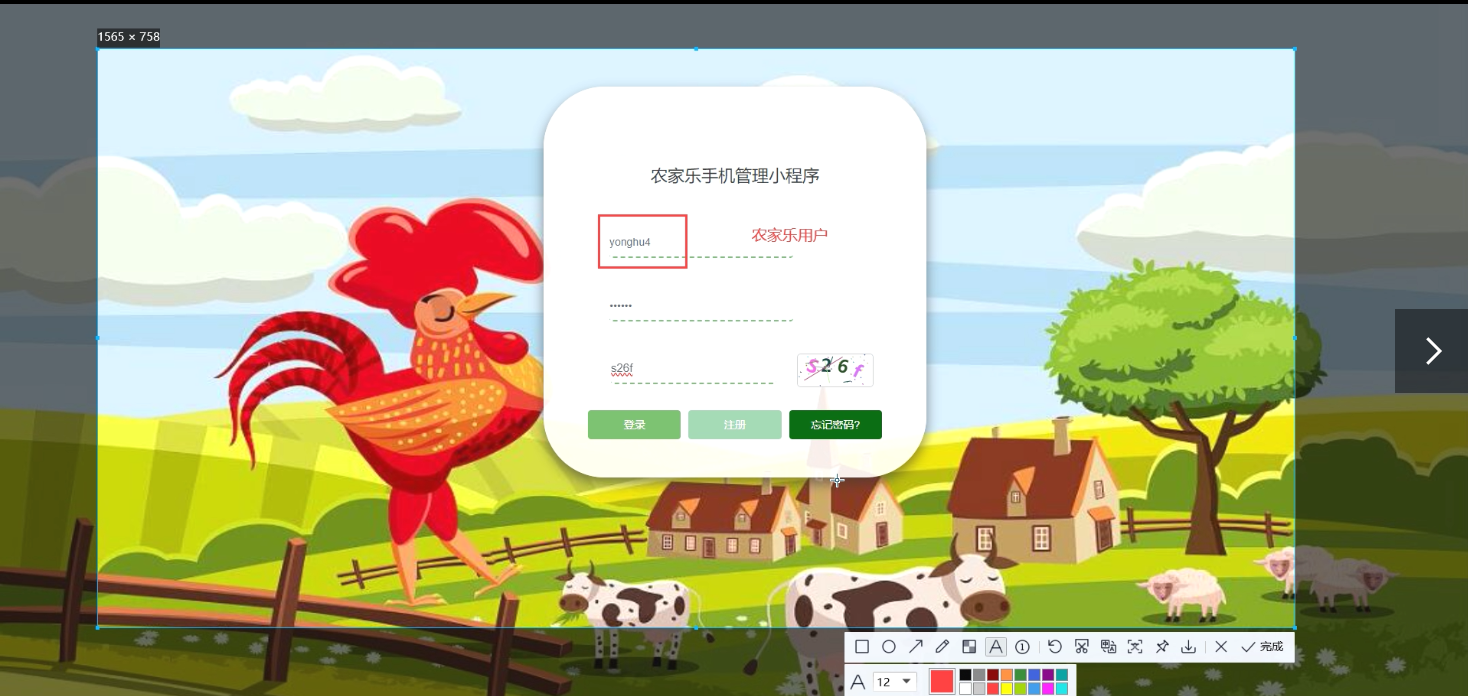
Task: Translate the captured screenshot text
Action: [1108, 647]
